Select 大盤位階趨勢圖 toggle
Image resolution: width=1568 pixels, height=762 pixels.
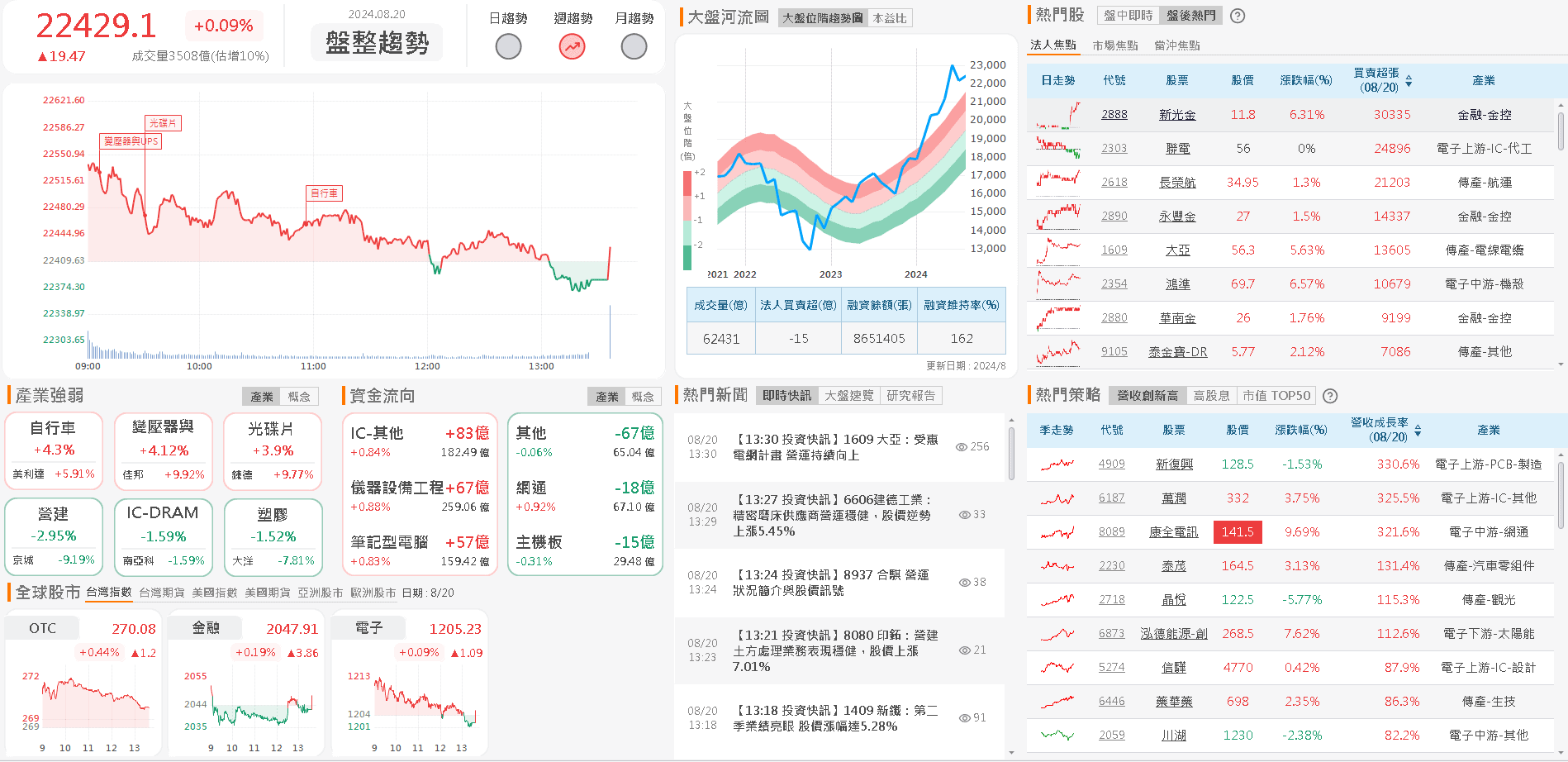[x=823, y=18]
